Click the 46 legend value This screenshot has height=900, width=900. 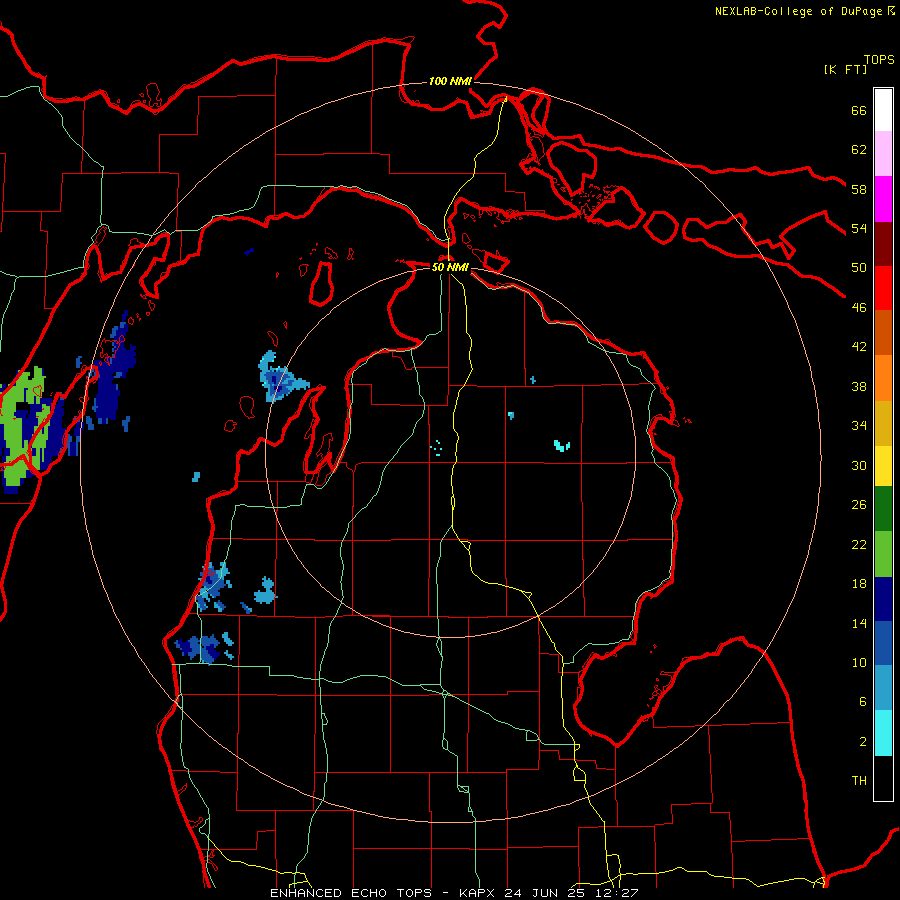tap(859, 308)
